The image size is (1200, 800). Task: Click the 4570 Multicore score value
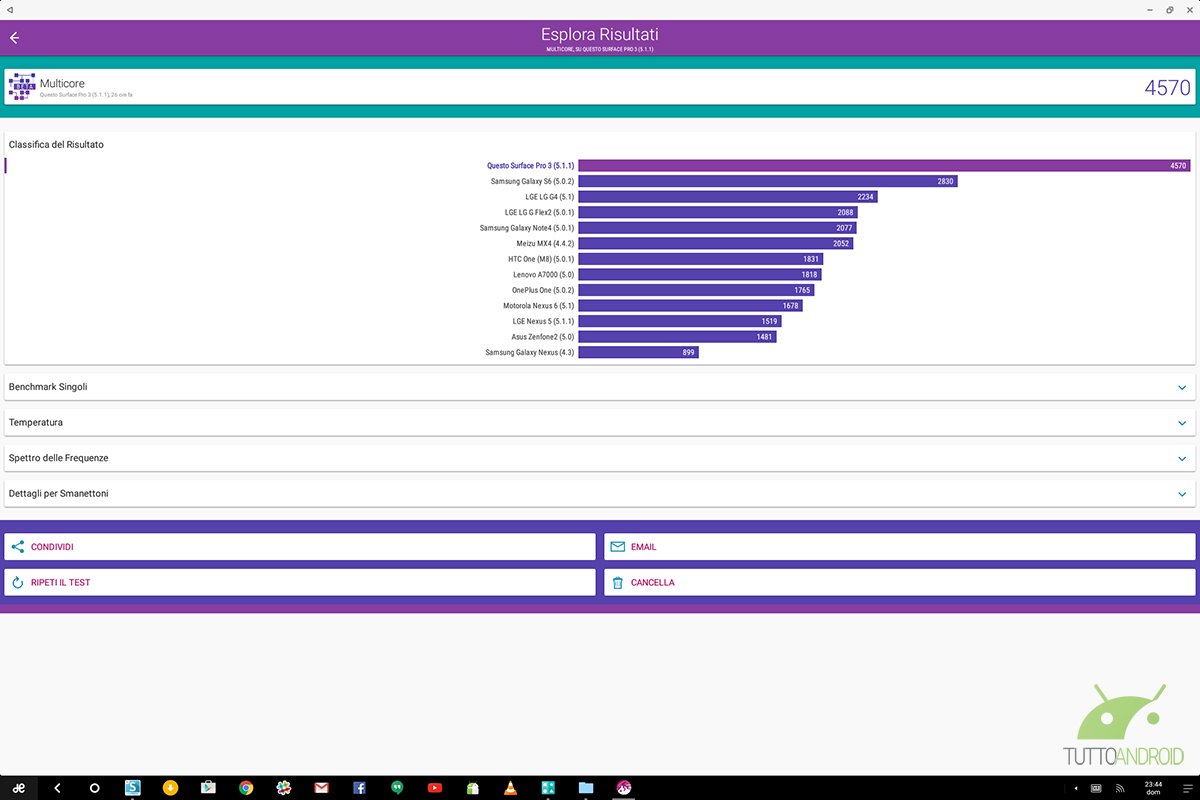1167,87
